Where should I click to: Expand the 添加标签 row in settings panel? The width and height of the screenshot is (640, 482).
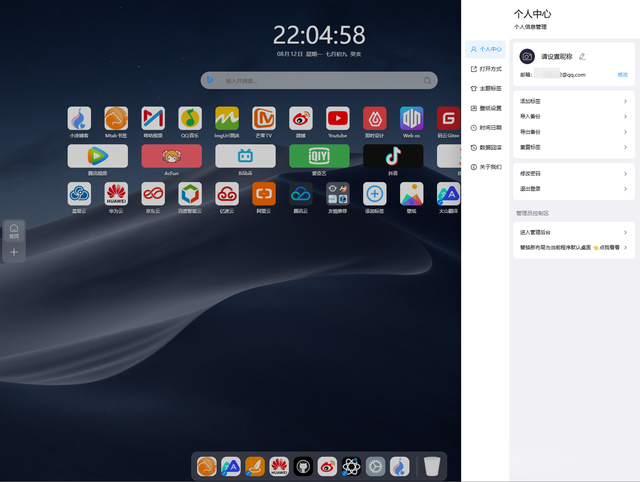coord(573,101)
